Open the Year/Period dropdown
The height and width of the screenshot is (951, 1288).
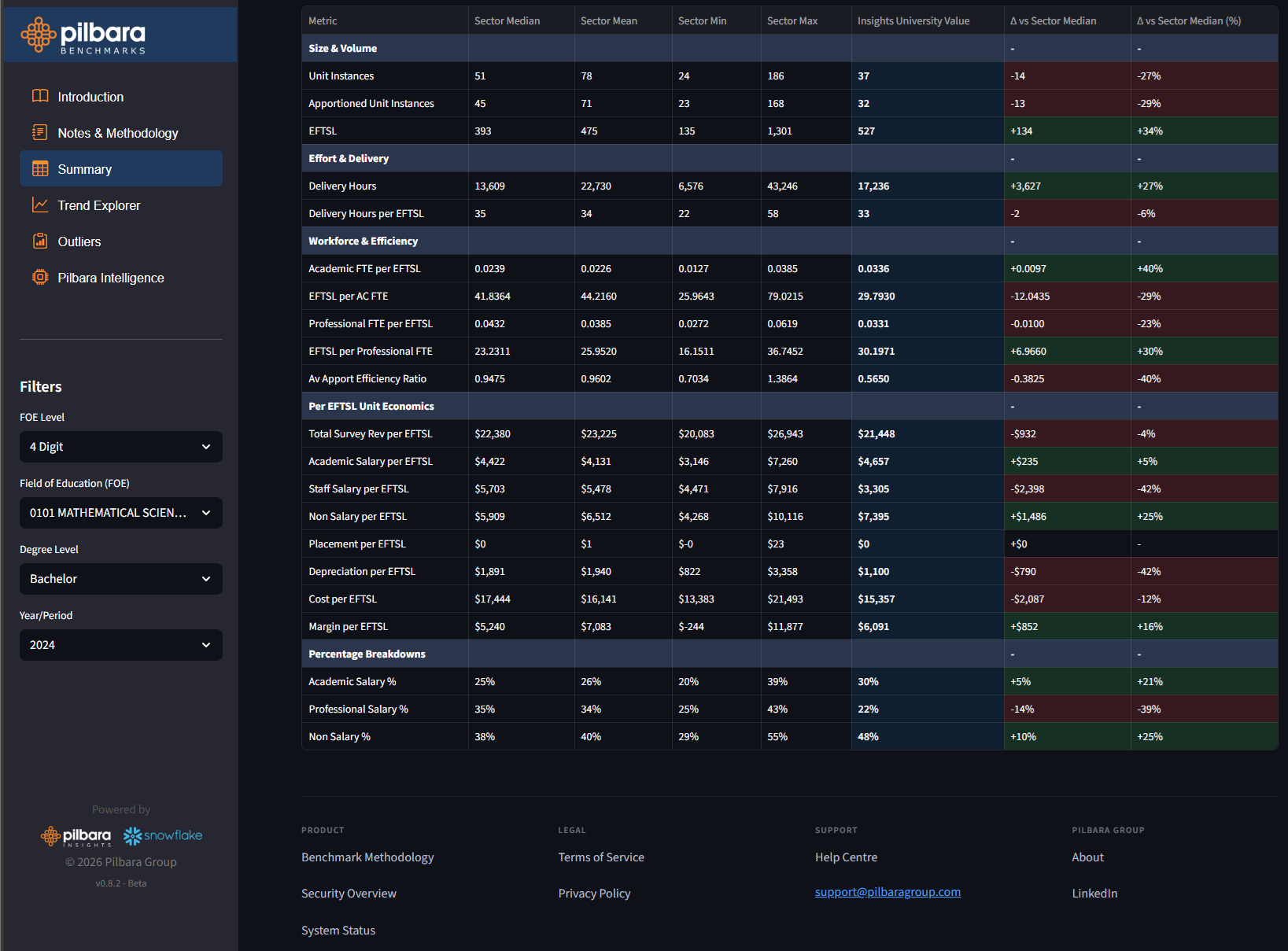tap(120, 645)
